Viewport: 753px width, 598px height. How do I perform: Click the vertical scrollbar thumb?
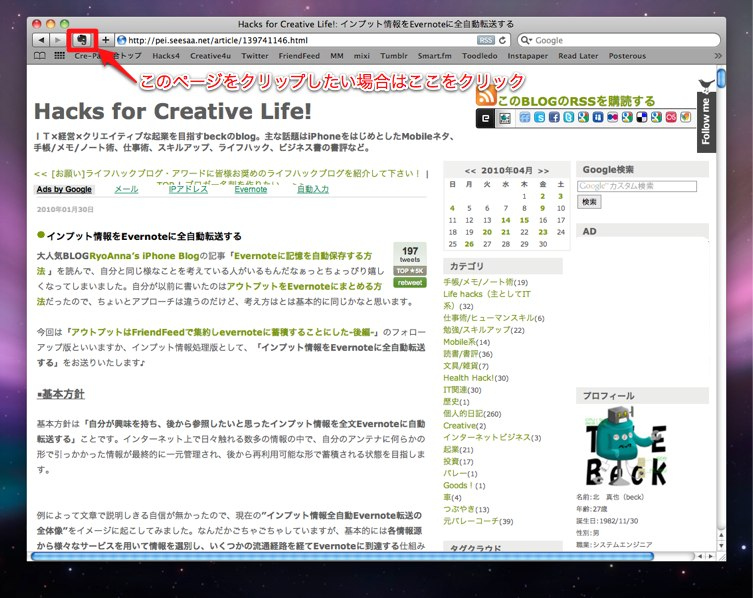tap(721, 78)
